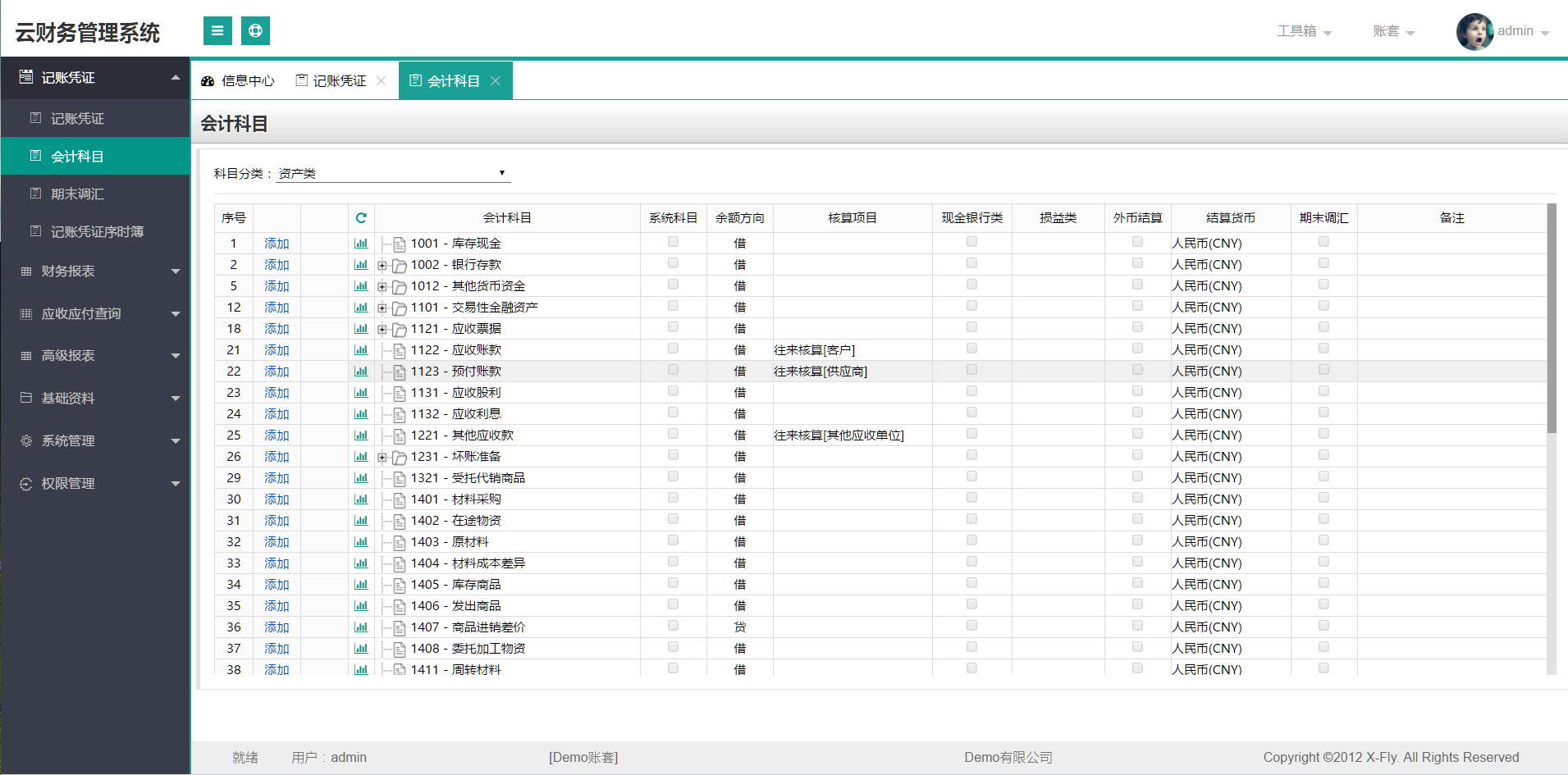Close the 会计科目 tab

(x=495, y=80)
